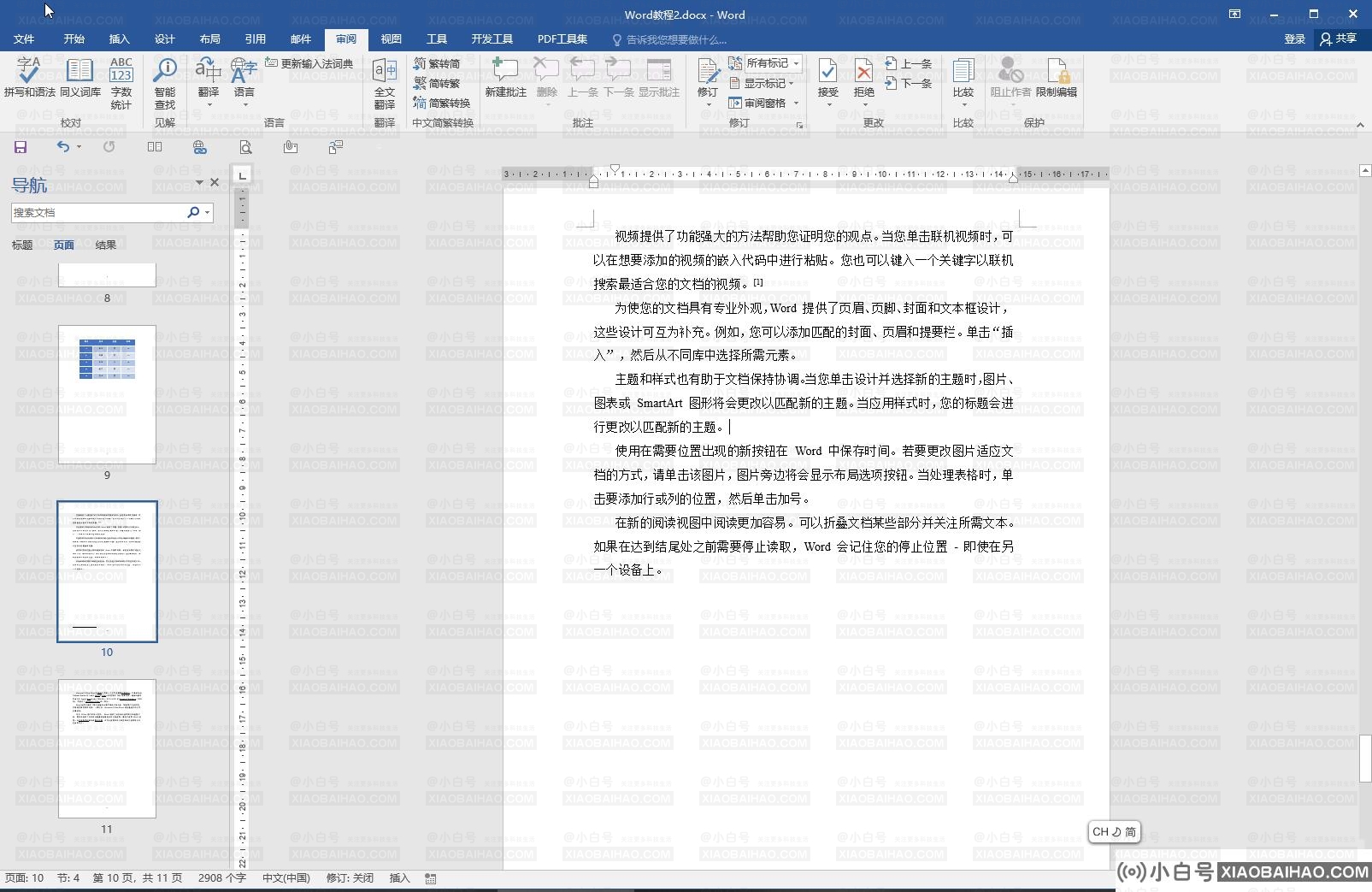Open the 比较 compare menu

[963, 83]
